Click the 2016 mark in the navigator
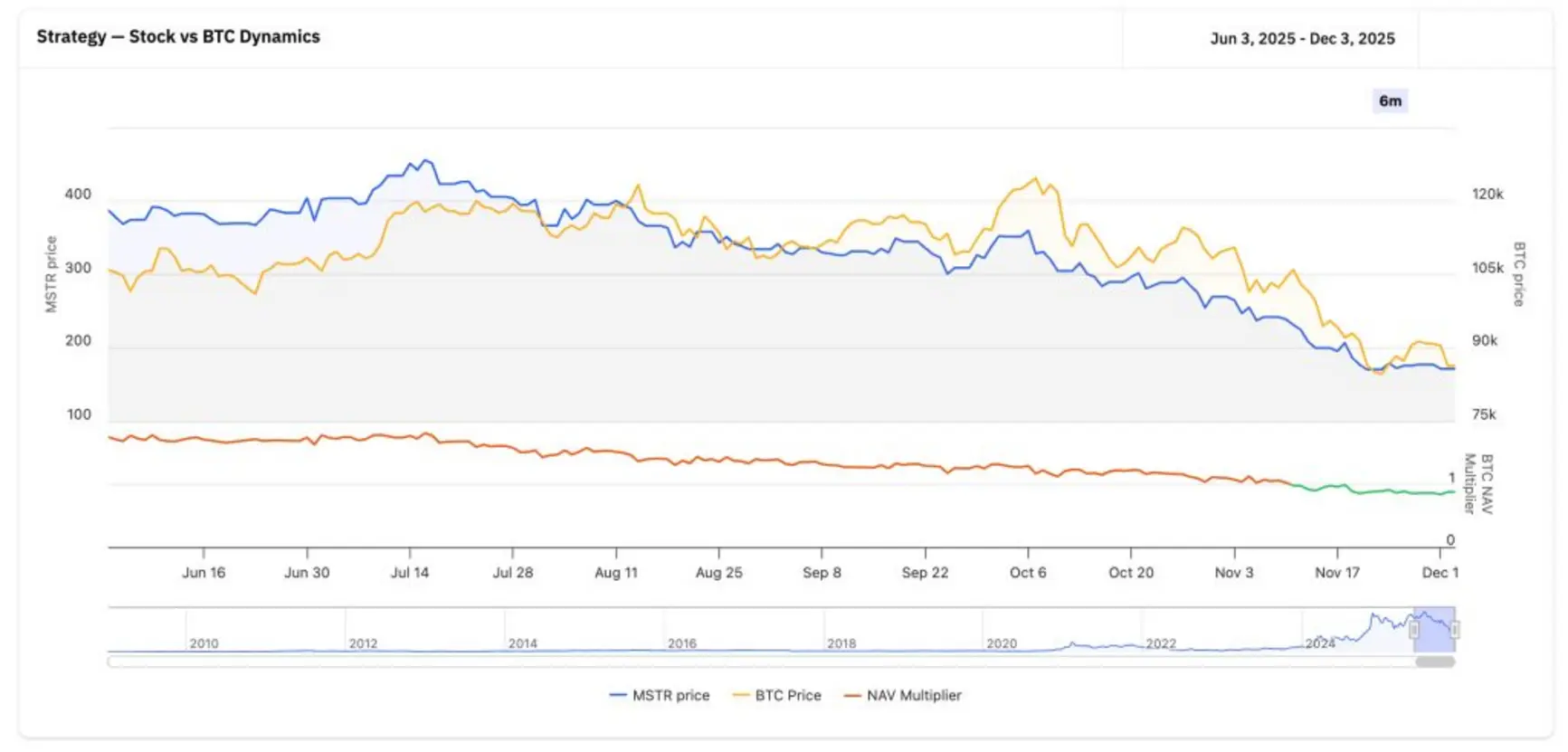This screenshot has height=752, width=1568. (682, 643)
